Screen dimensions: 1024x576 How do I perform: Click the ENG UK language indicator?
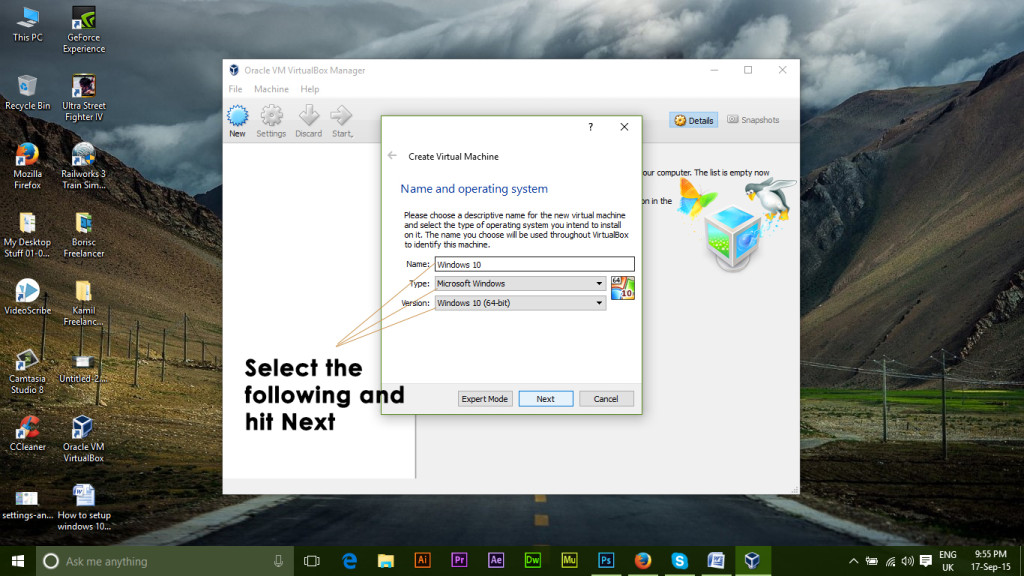coord(948,561)
